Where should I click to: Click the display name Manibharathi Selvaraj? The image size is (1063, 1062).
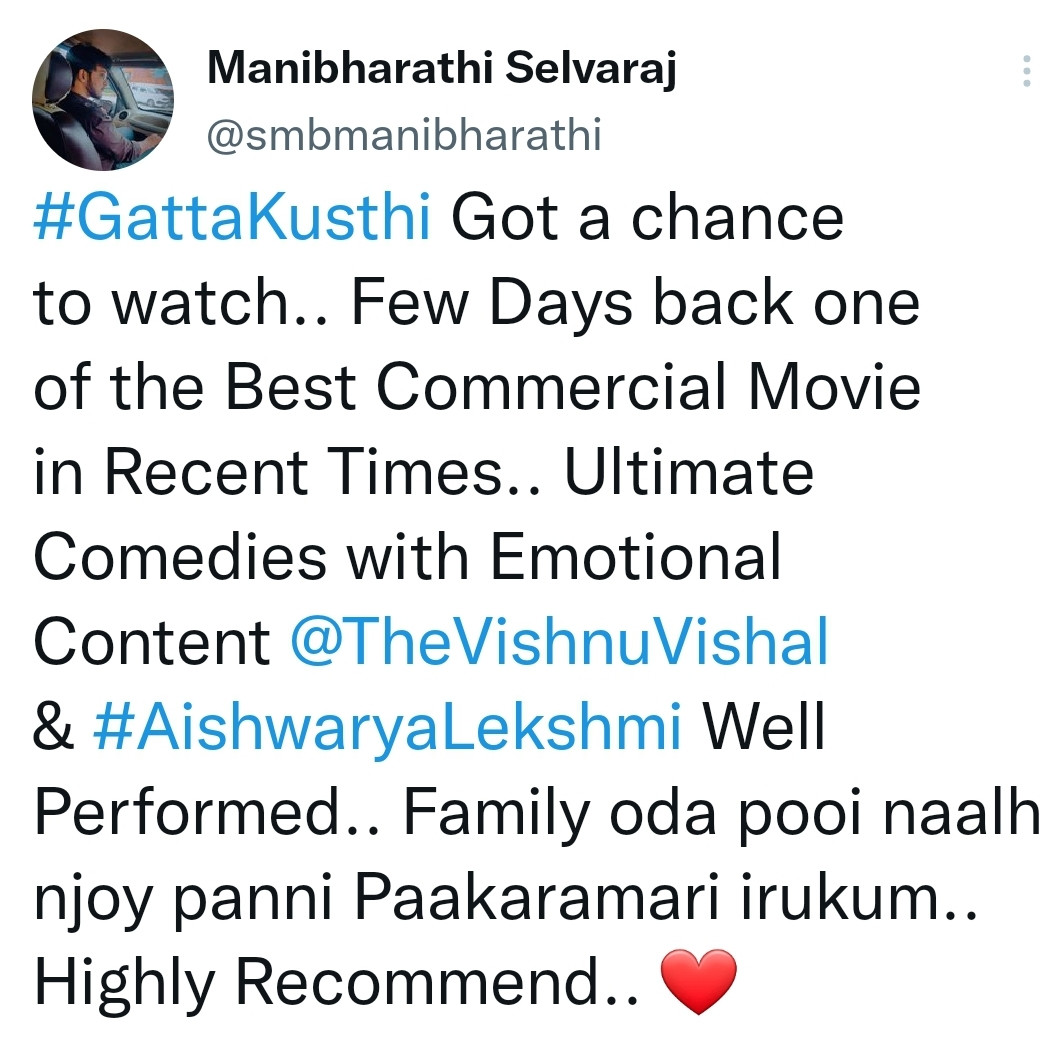[x=441, y=70]
